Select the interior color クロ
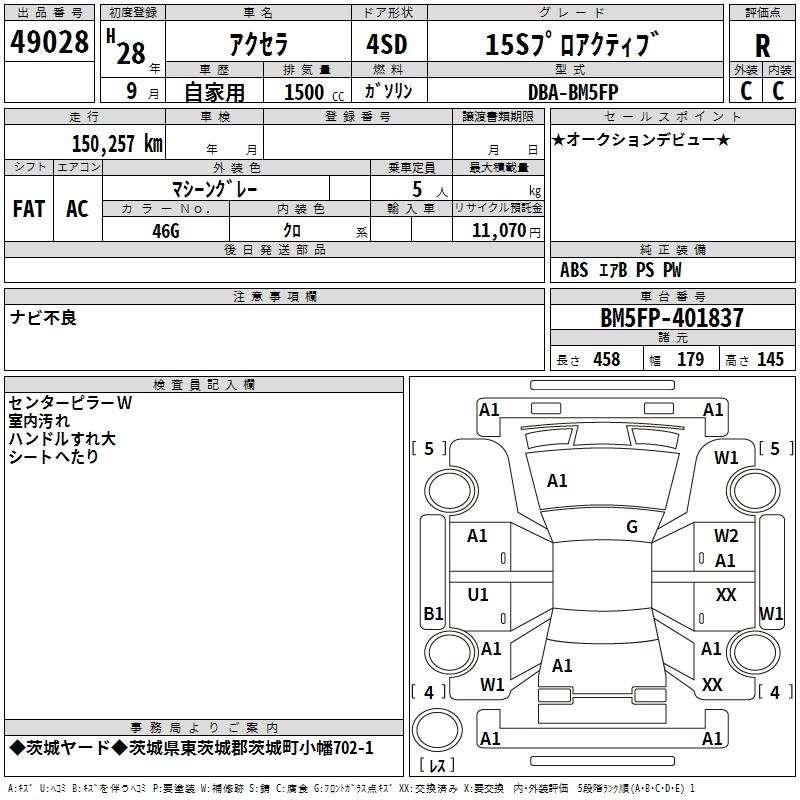Viewport: 800px width, 800px height. [x=292, y=230]
